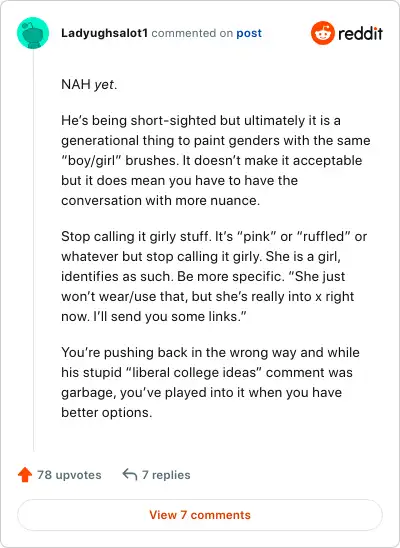Image resolution: width=400 pixels, height=548 pixels.
Task: Click the orange upvote arrow icon
Action: click(25, 475)
